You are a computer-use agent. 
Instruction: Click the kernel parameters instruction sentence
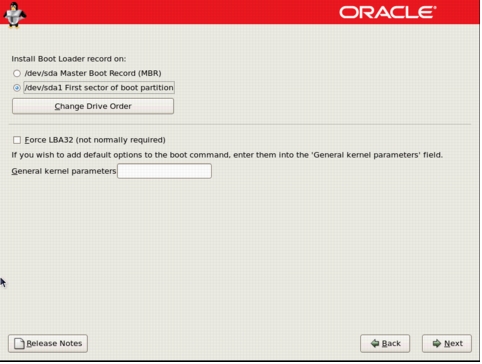click(227, 155)
